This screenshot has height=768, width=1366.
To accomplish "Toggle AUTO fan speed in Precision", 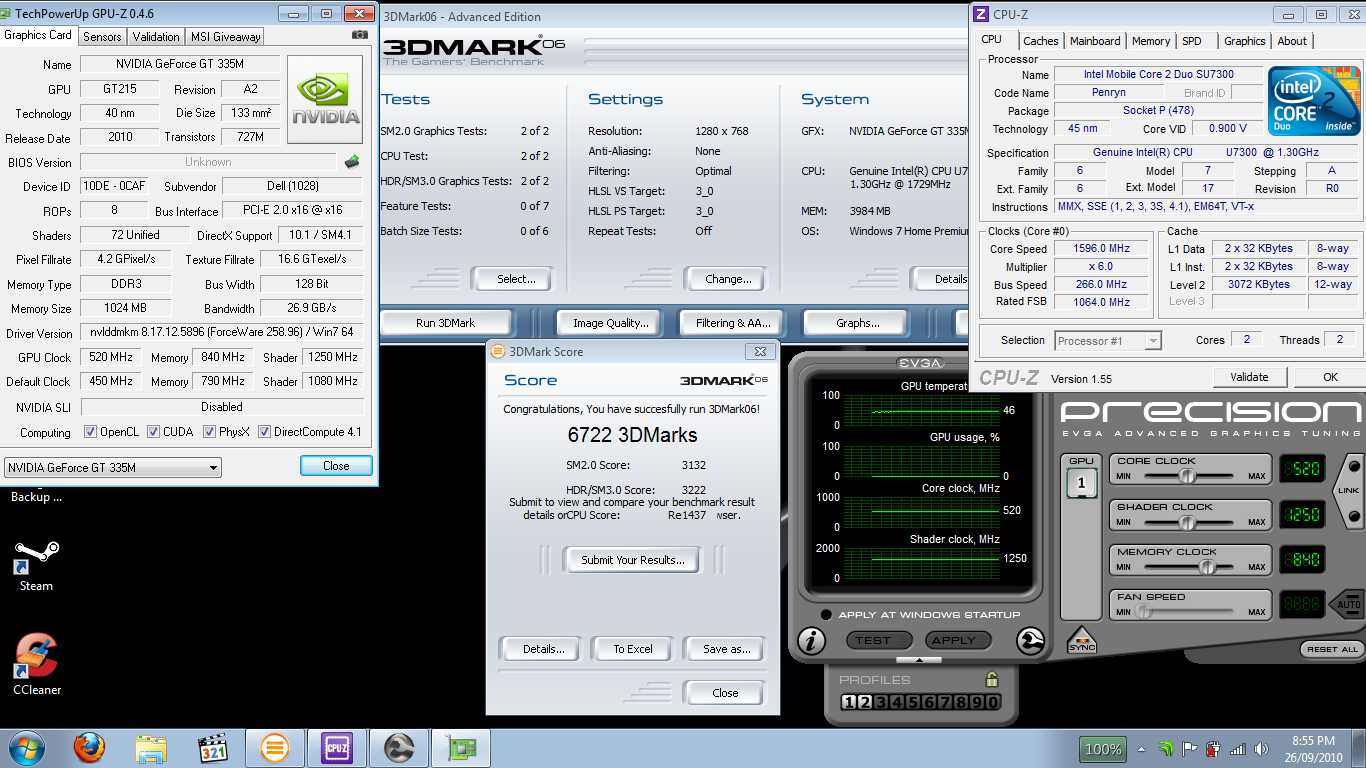I will (x=1345, y=604).
